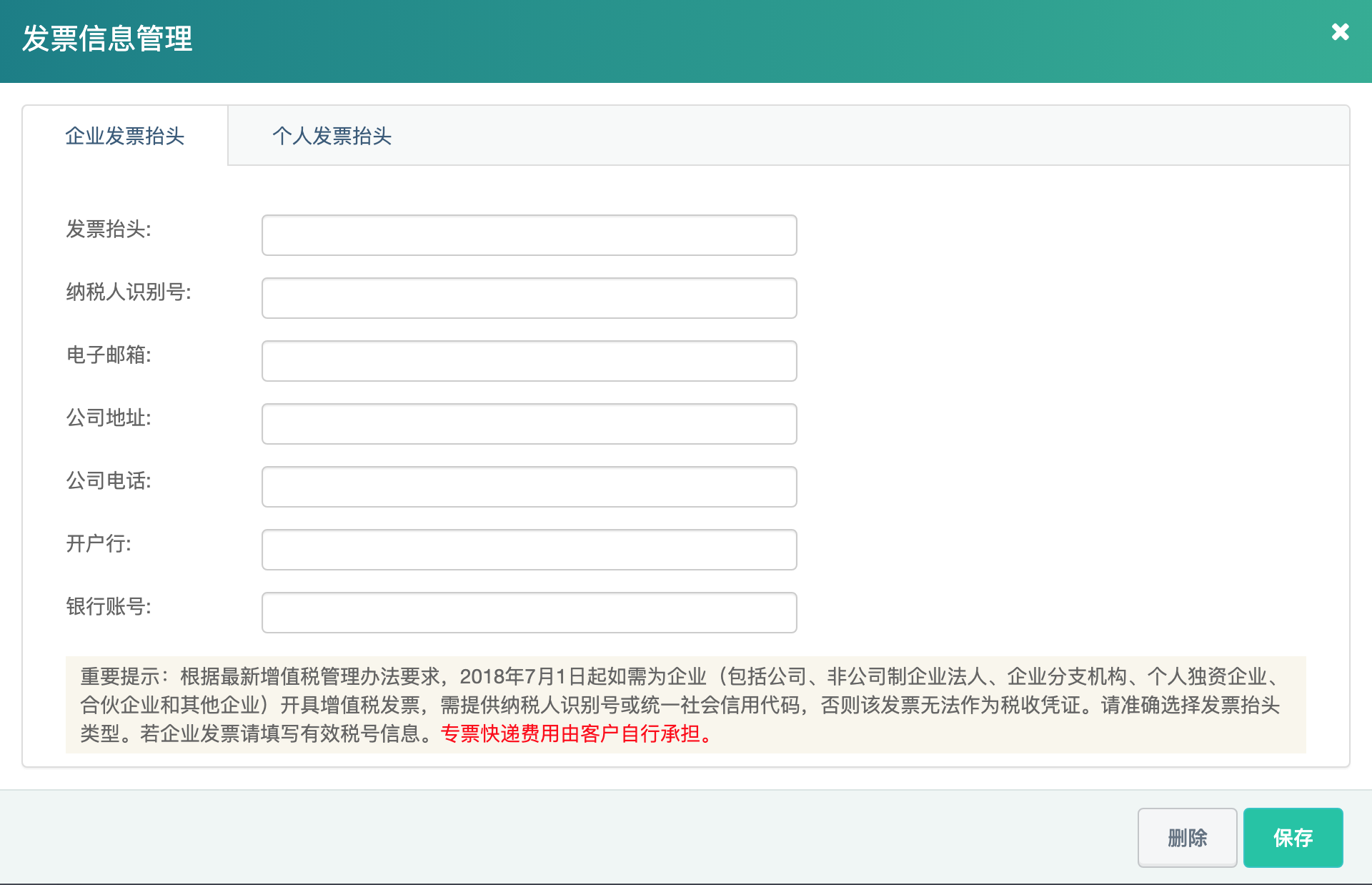This screenshot has width=1372, height=885.
Task: Click the 发票信息管理 dialog title
Action: [106, 39]
